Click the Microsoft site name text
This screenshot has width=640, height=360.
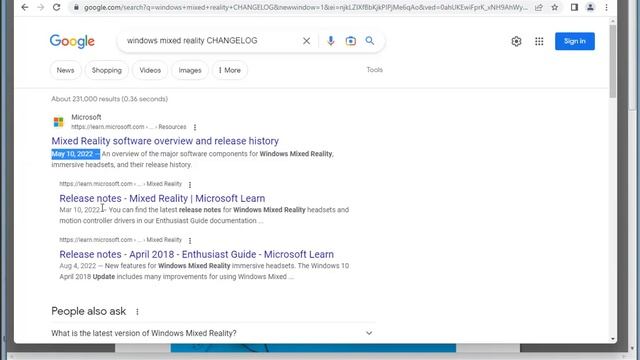tap(86, 117)
